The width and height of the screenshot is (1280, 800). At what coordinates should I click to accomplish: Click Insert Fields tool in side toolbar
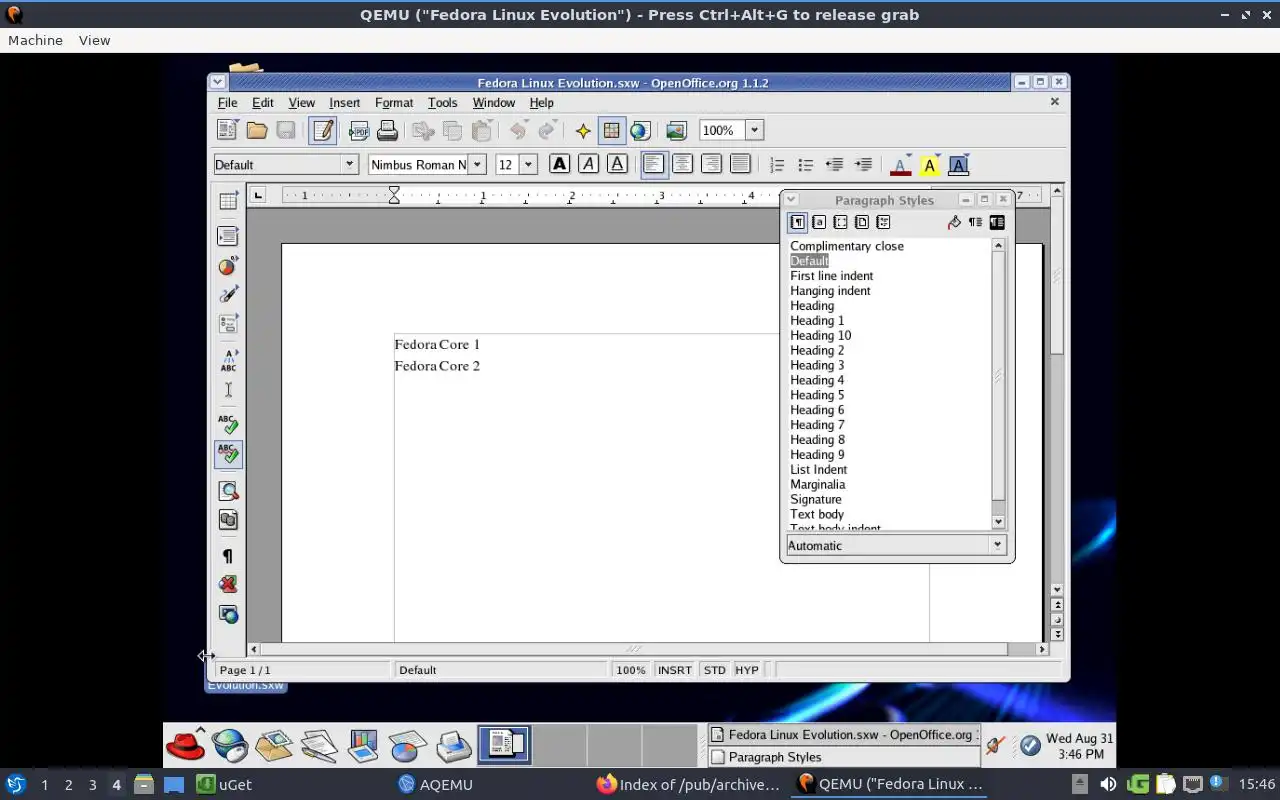click(x=228, y=236)
